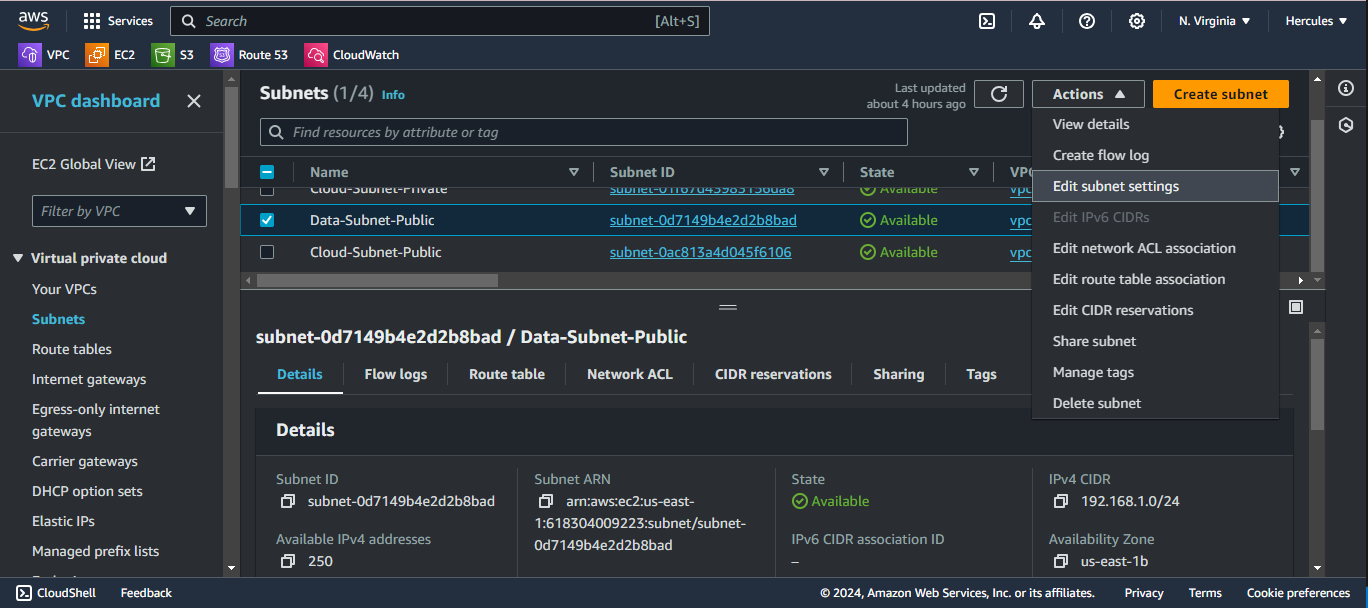Open the EC2 service shortcut
Viewport: 1368px width, 608px height.
point(111,55)
